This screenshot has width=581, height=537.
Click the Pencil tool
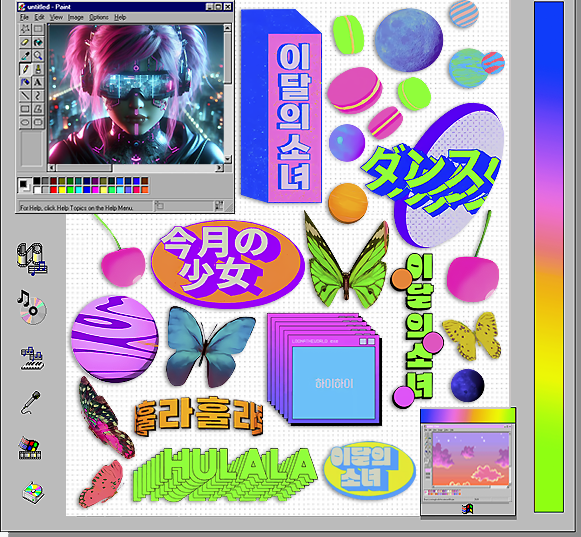coord(25,69)
